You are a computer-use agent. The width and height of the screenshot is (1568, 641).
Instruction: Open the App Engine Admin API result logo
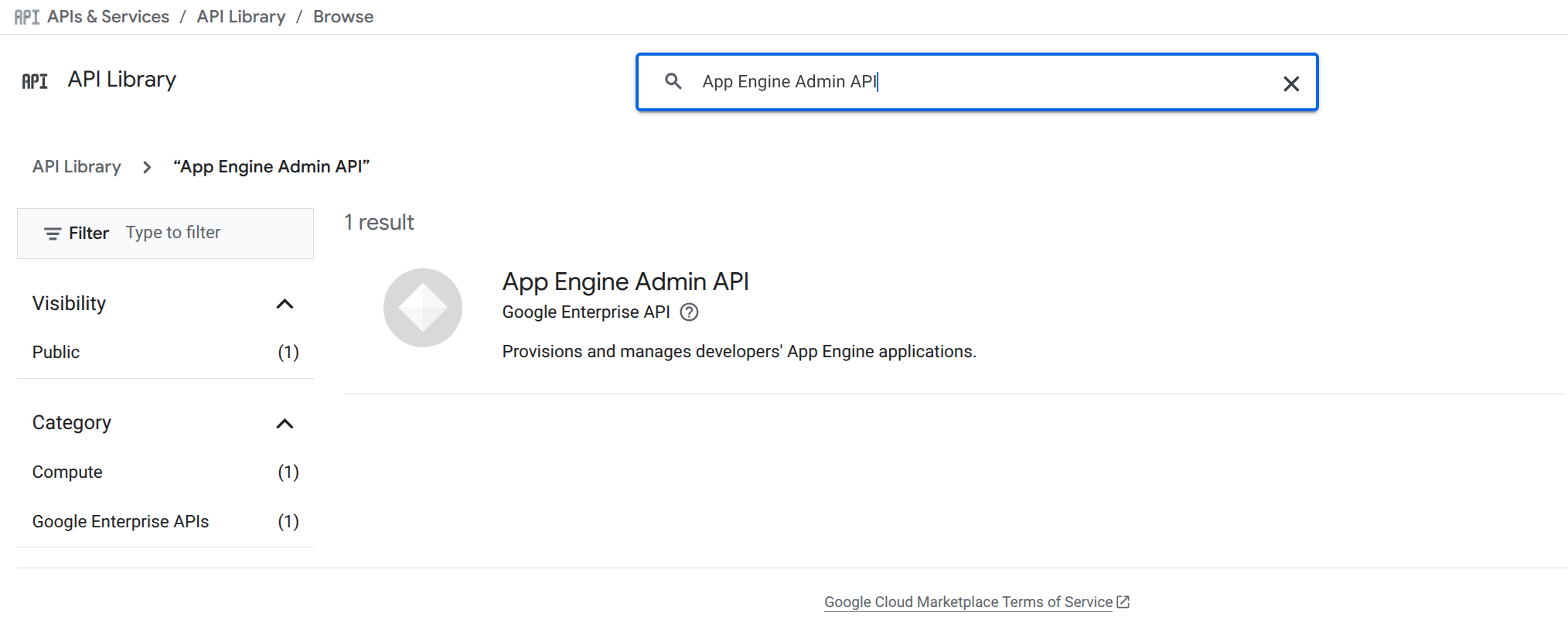tap(423, 308)
